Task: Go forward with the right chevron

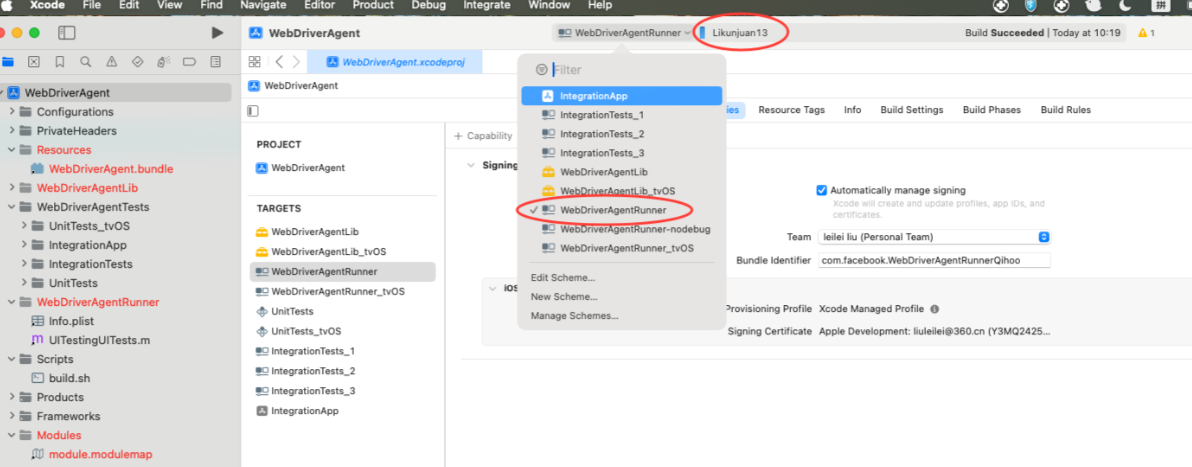Action: [296, 62]
